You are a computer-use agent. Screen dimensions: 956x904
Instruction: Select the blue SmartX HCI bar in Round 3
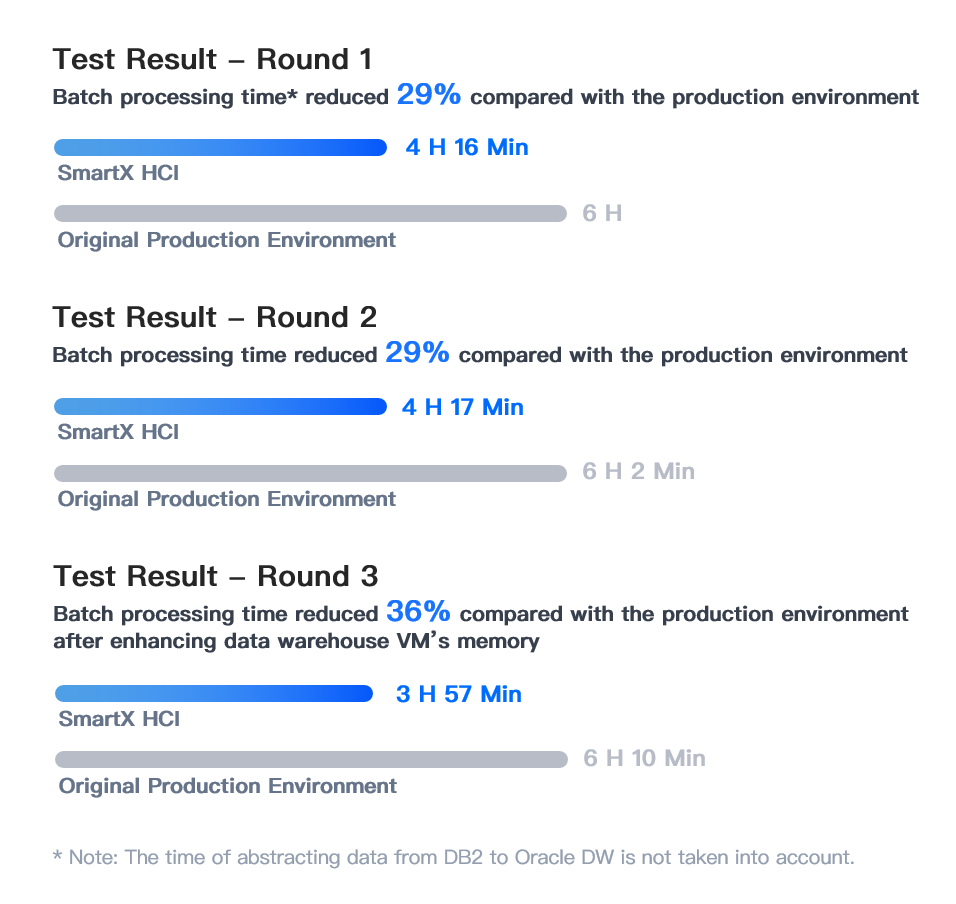pyautogui.click(x=214, y=694)
